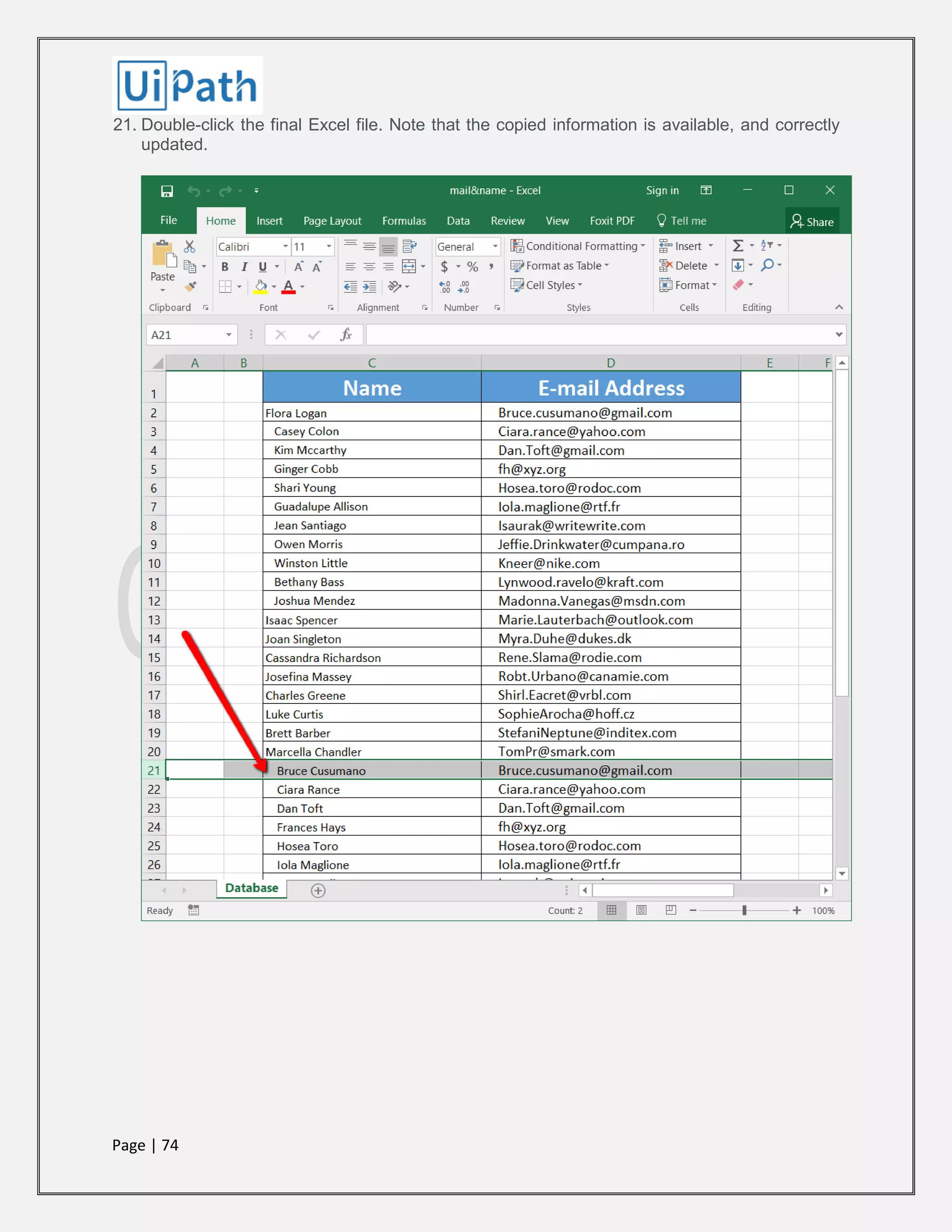
Task: Click the Wrap Text icon
Action: click(410, 246)
